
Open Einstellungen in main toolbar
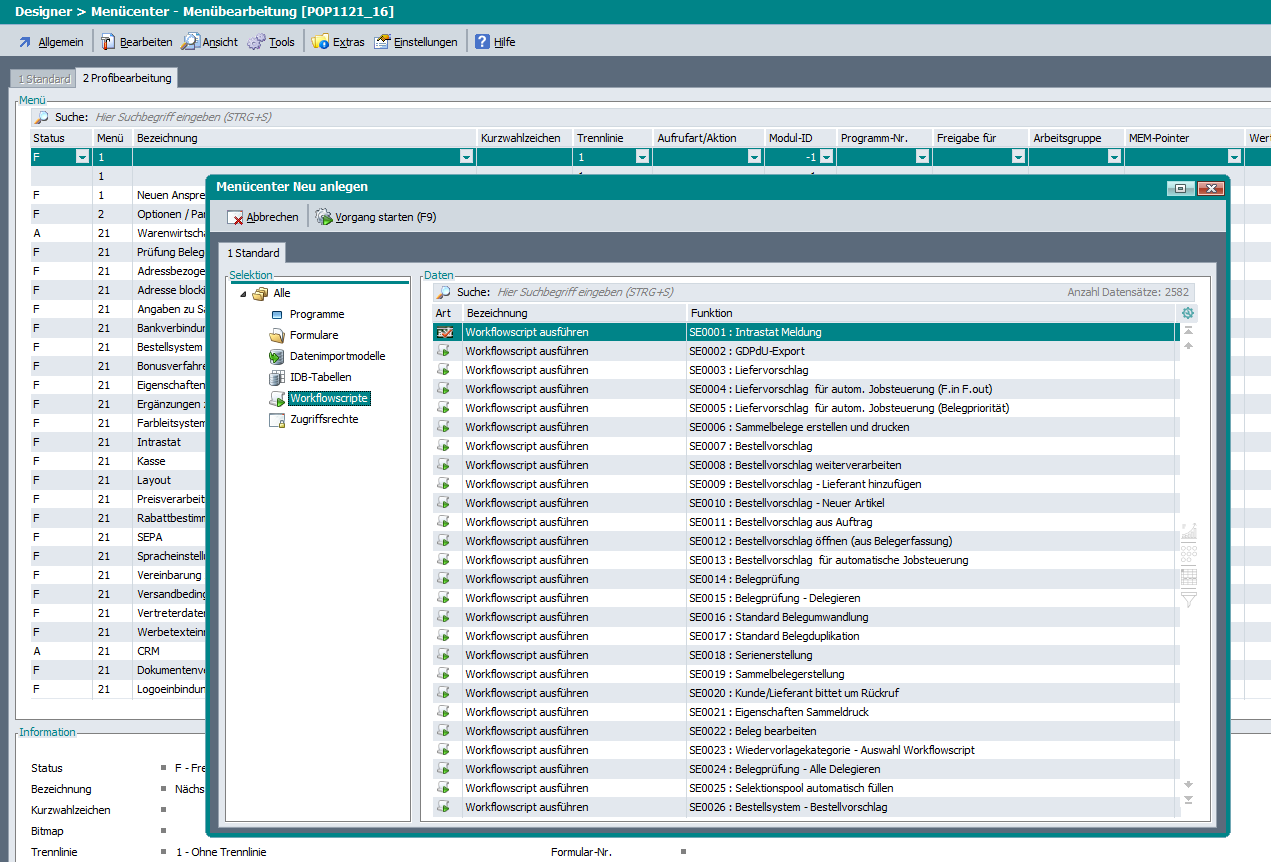pyautogui.click(x=416, y=42)
